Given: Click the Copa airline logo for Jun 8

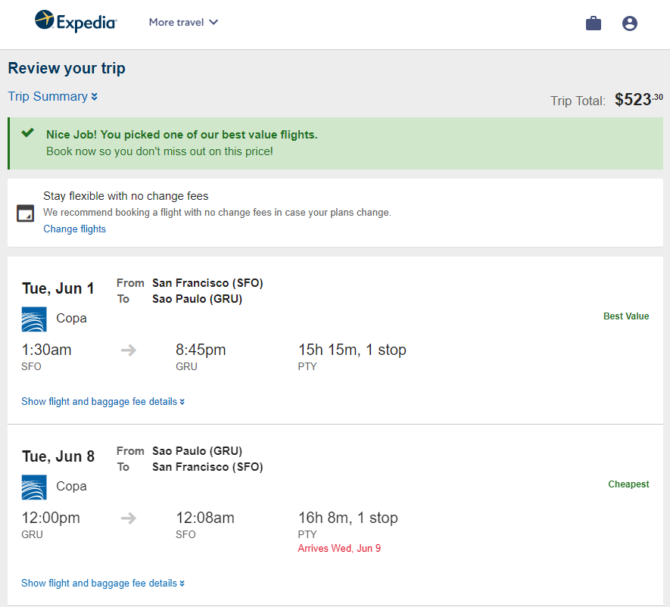Looking at the screenshot, I should tap(34, 487).
